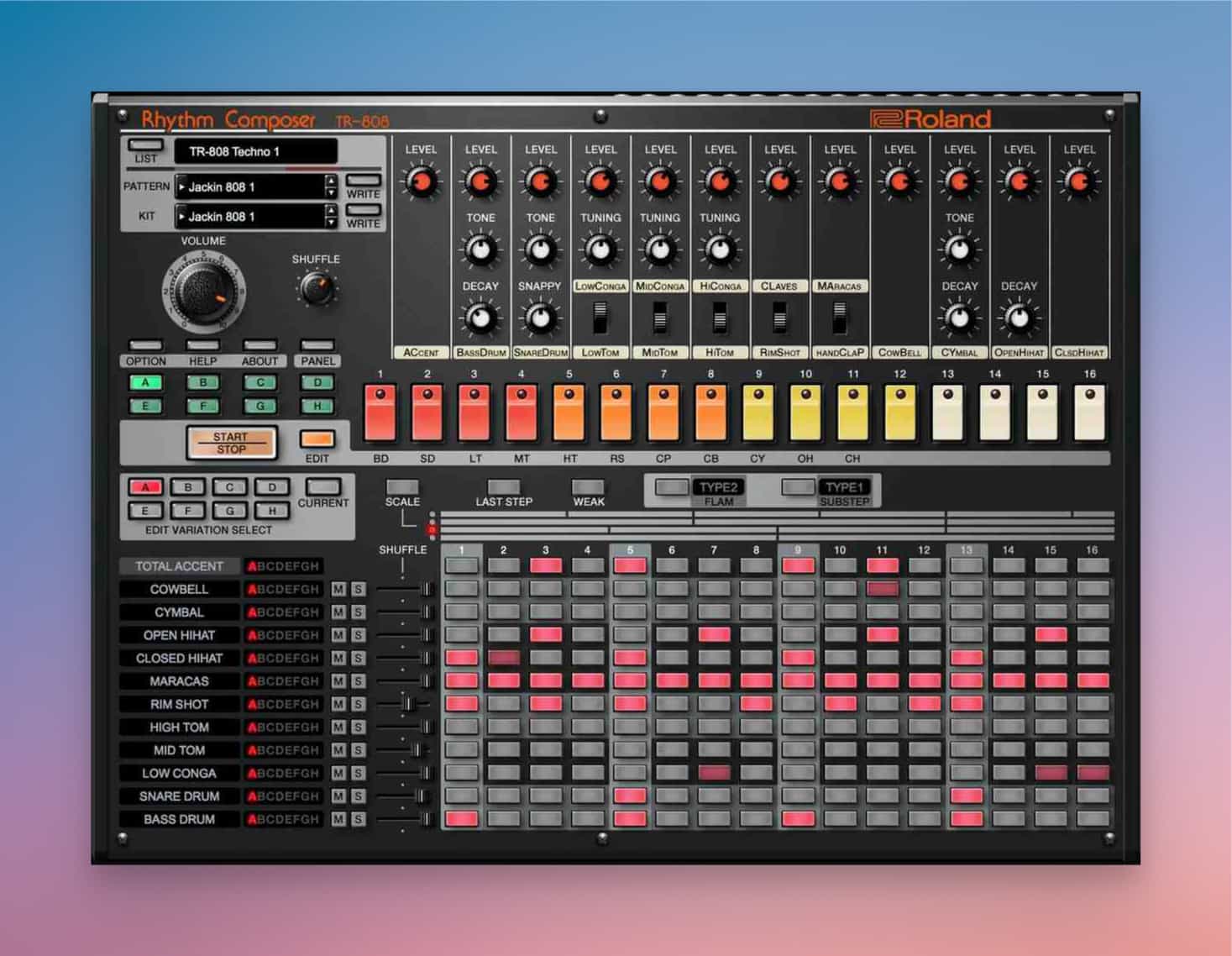This screenshot has height=956, width=1232.
Task: Click the START/STOP button
Action: 231,443
